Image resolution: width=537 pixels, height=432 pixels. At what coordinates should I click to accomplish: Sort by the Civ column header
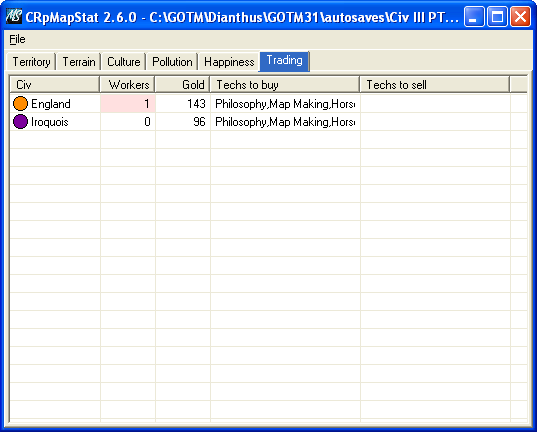(x=55, y=85)
